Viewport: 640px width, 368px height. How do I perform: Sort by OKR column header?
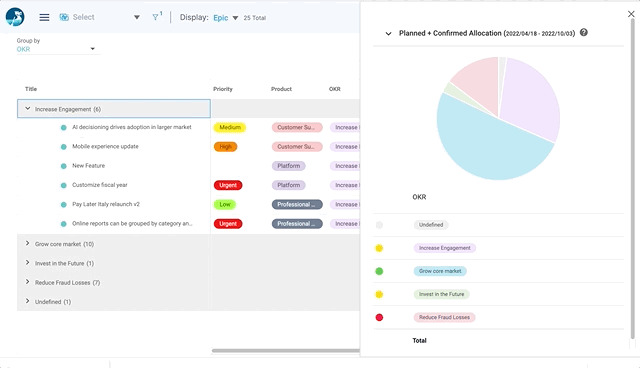[x=335, y=89]
